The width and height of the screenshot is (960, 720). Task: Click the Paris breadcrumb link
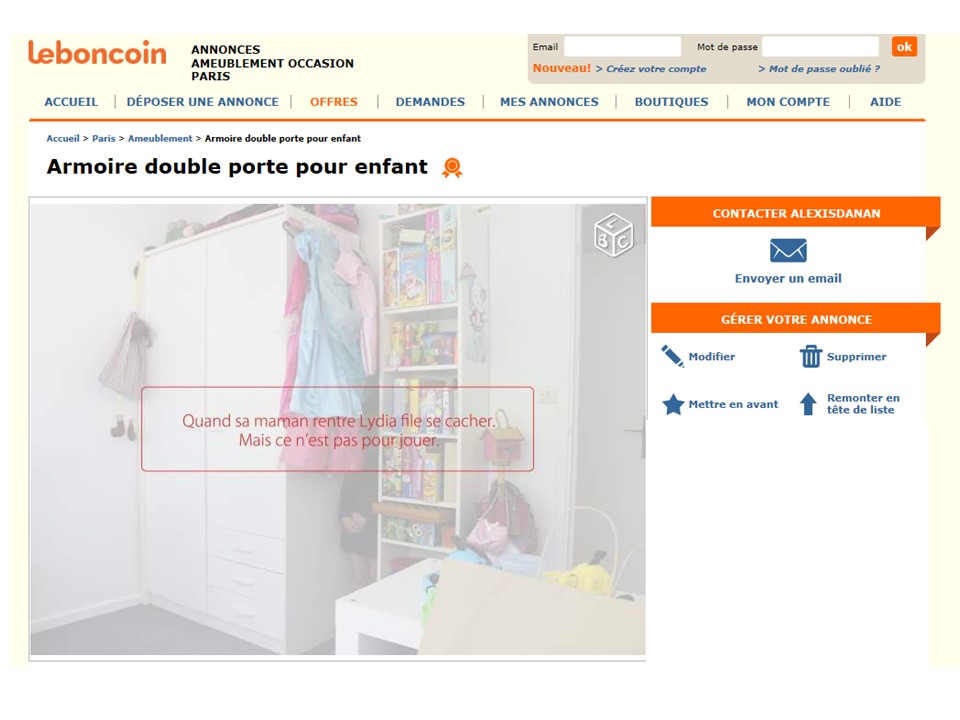click(x=103, y=138)
